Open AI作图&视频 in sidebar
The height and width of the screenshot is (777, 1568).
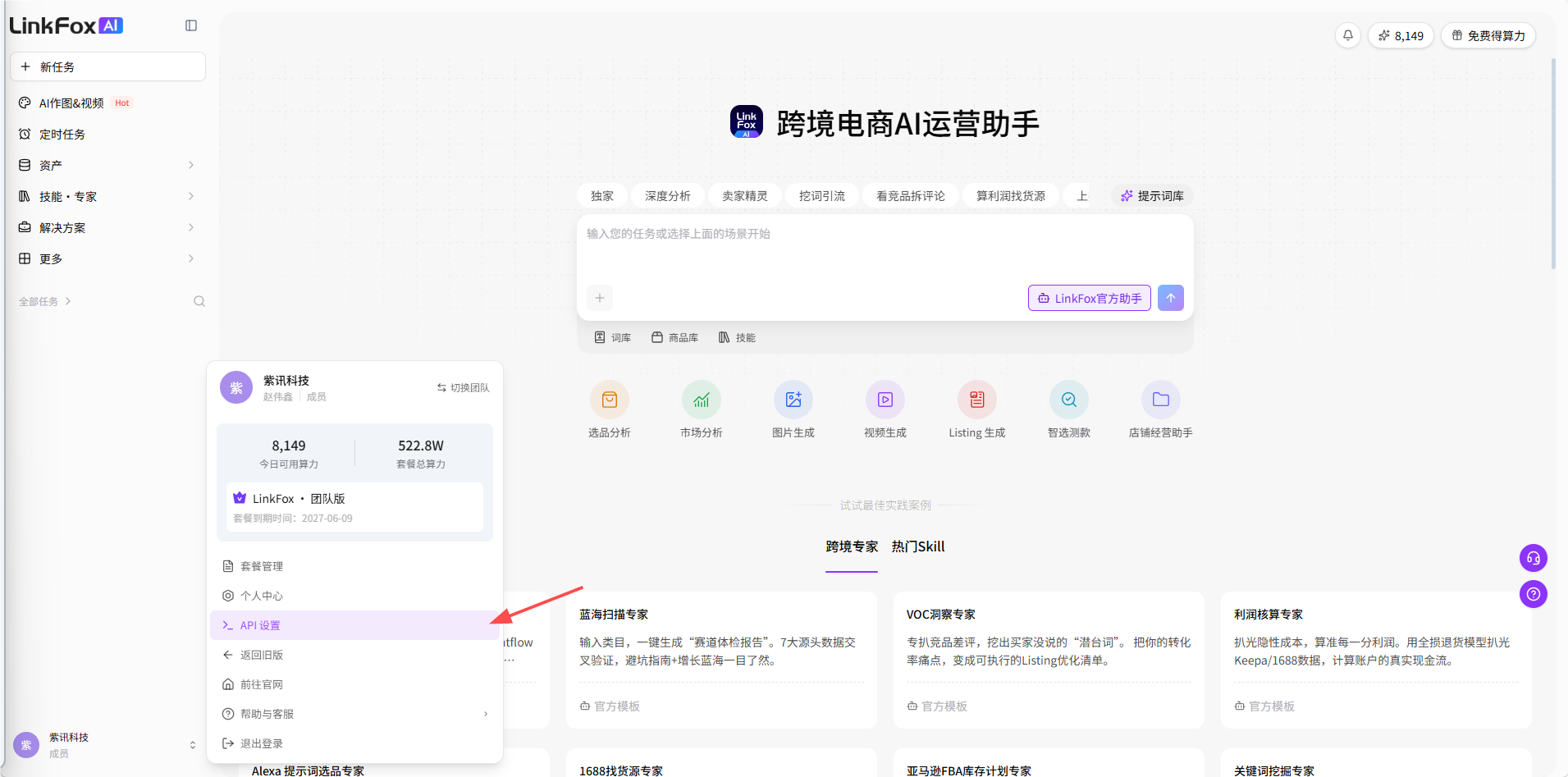pyautogui.click(x=107, y=103)
